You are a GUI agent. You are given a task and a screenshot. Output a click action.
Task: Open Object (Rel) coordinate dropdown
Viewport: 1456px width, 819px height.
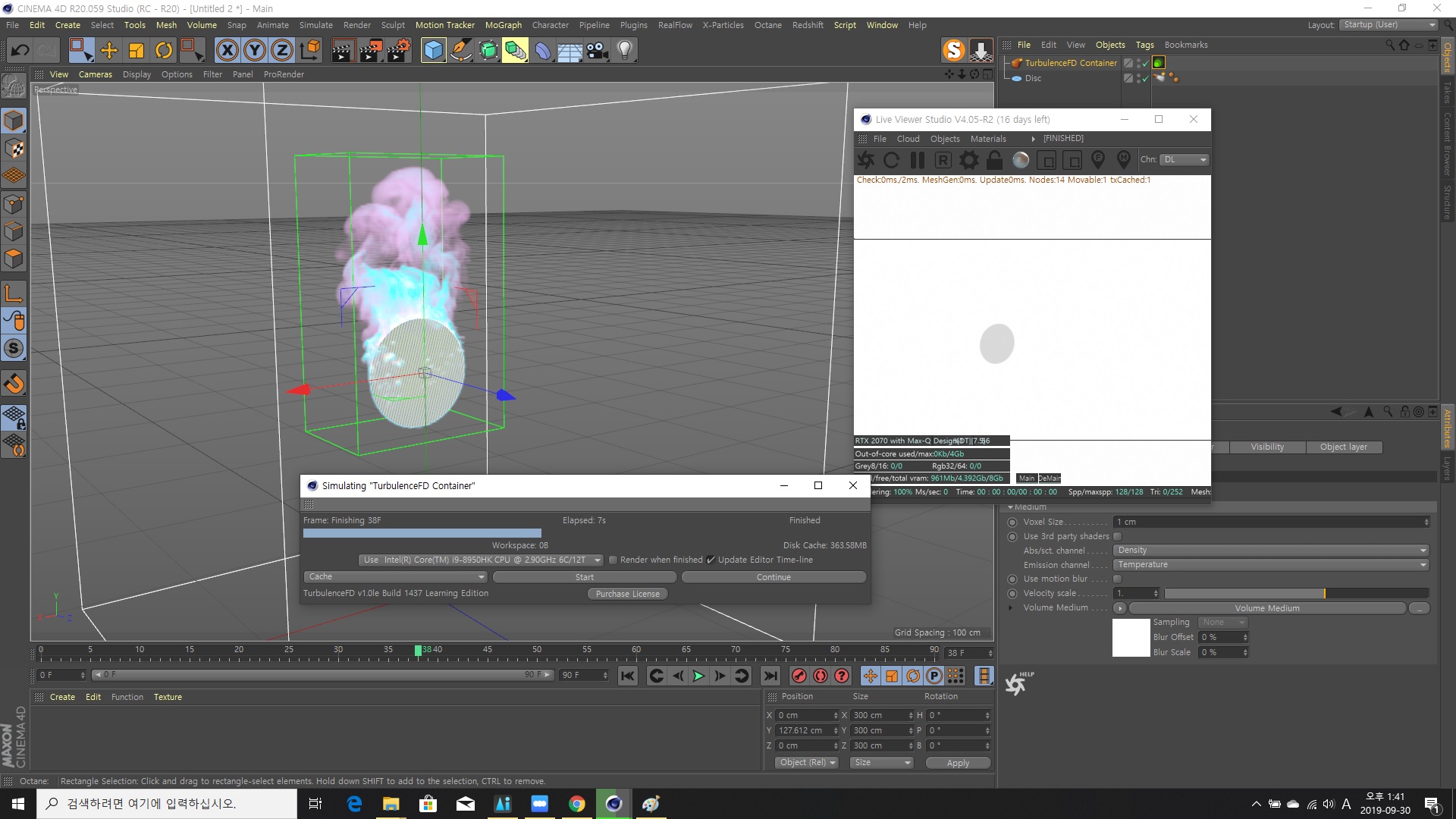tap(807, 763)
